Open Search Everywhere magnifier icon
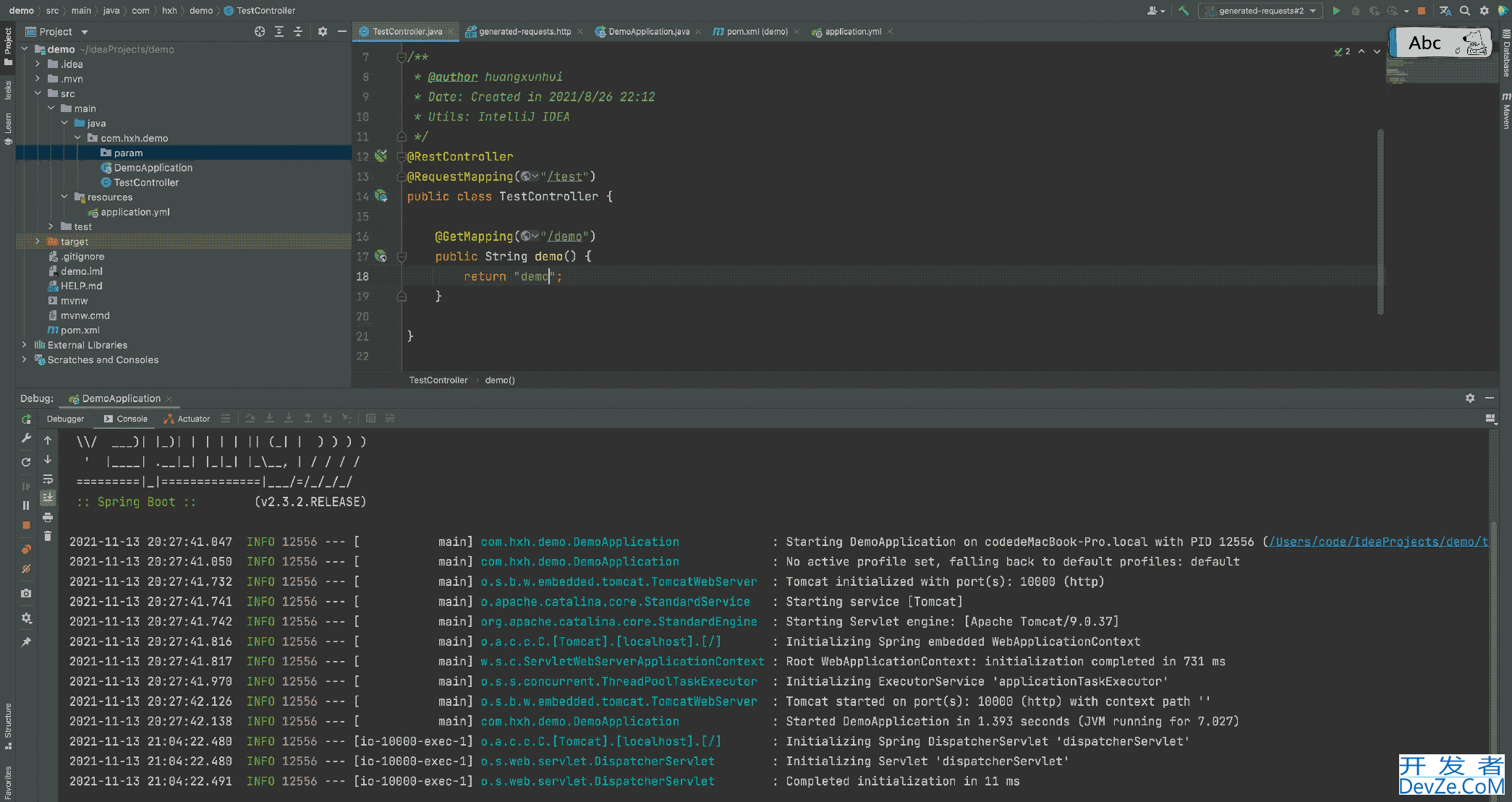1512x802 pixels. coord(1465,11)
